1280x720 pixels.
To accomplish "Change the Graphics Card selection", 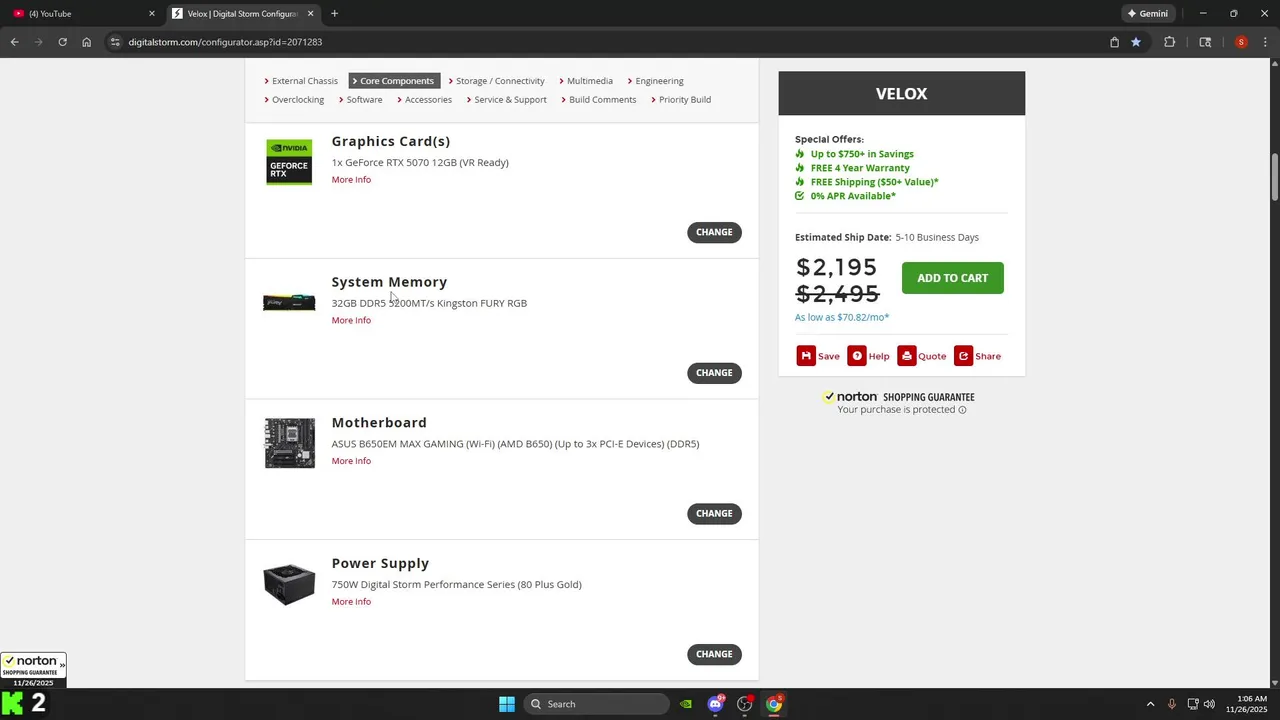I will point(714,232).
